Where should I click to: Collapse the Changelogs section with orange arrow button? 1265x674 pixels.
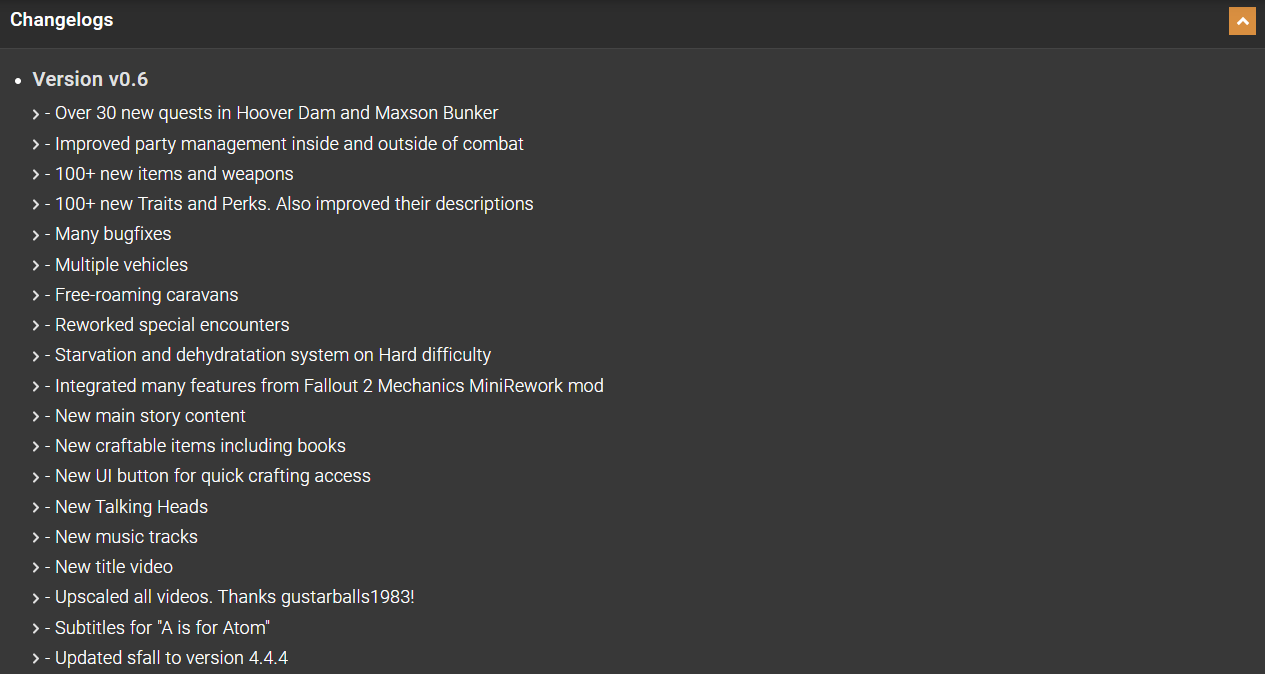click(x=1242, y=21)
